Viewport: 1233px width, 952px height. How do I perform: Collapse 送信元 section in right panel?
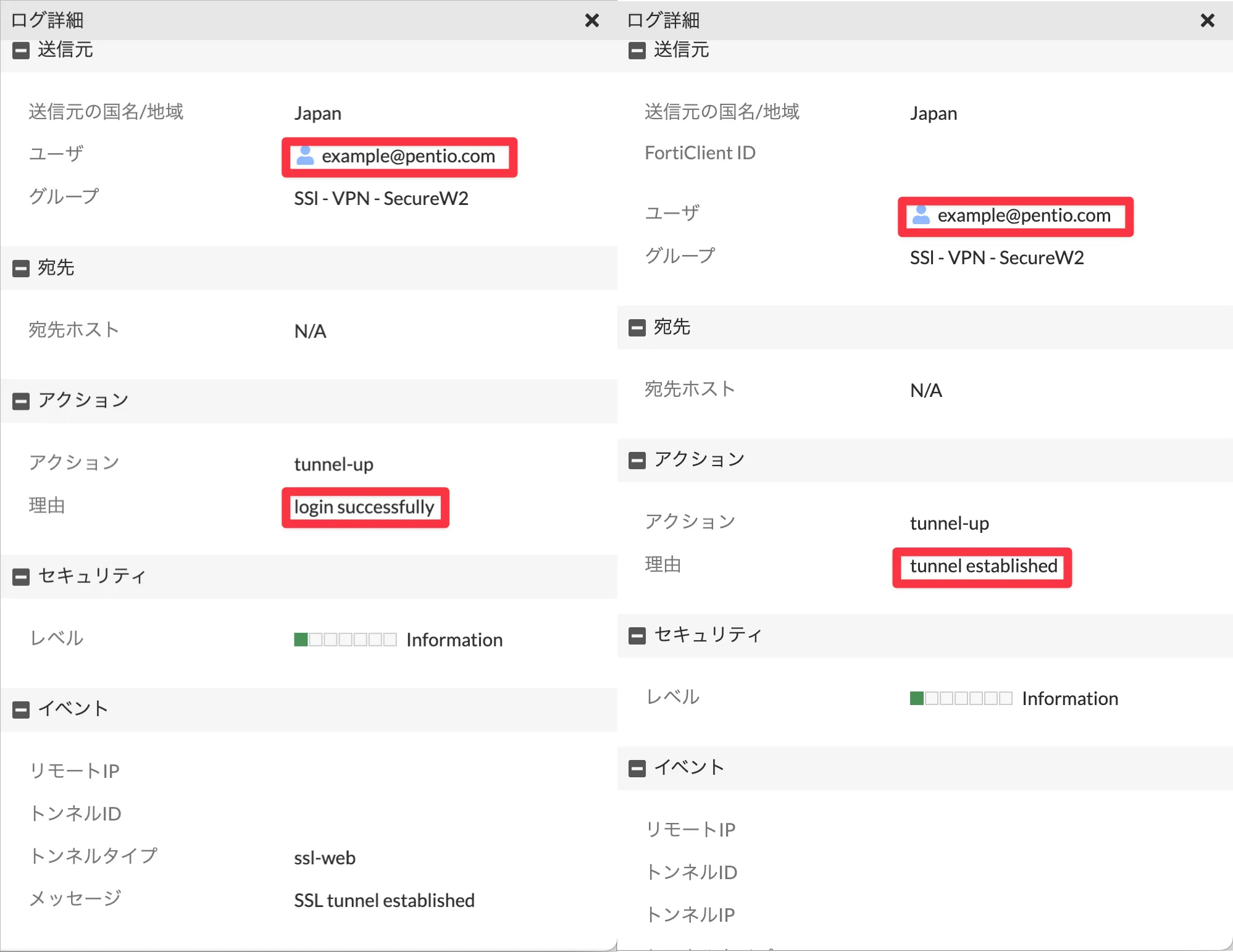tap(637, 51)
